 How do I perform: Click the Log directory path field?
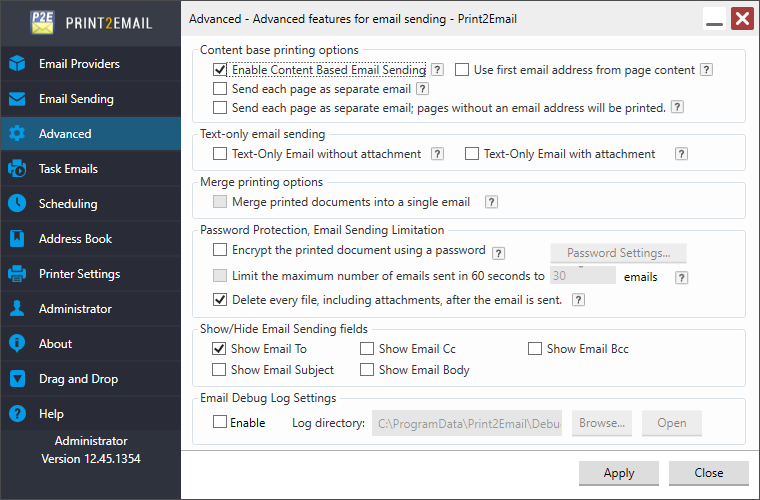point(467,423)
